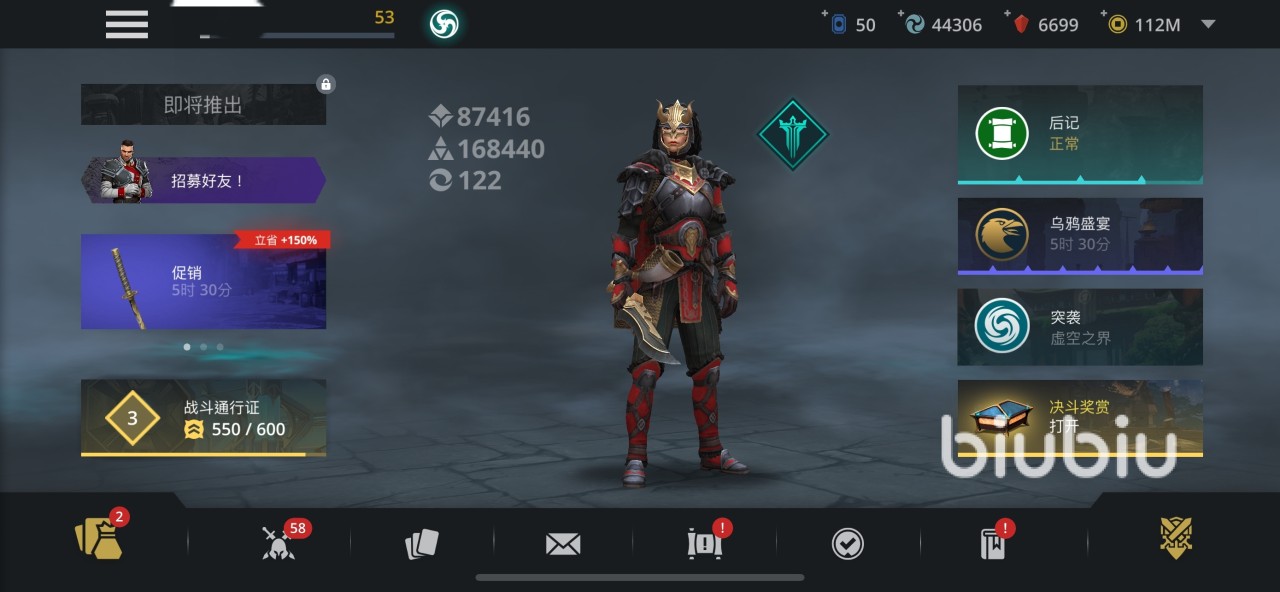
Task: Tap the swirl void icon in top bar
Action: [x=444, y=24]
